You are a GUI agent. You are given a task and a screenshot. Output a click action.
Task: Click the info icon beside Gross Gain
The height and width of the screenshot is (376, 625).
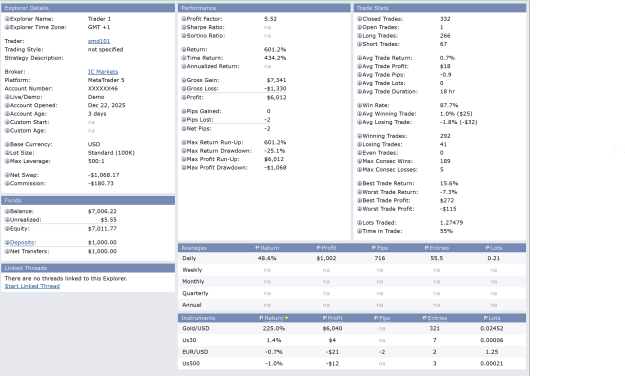coord(184,80)
